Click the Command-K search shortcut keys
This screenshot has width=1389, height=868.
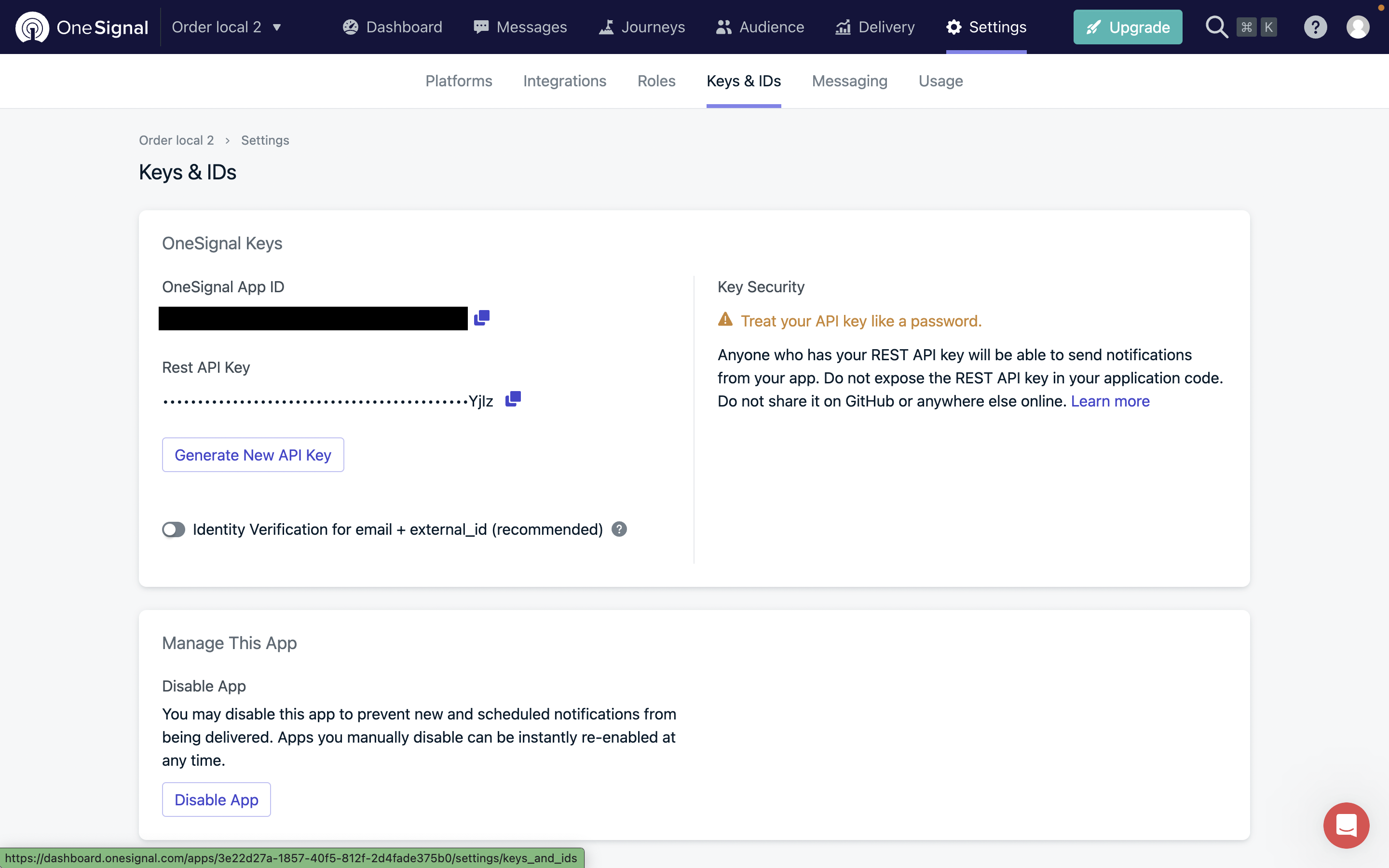1257,27
